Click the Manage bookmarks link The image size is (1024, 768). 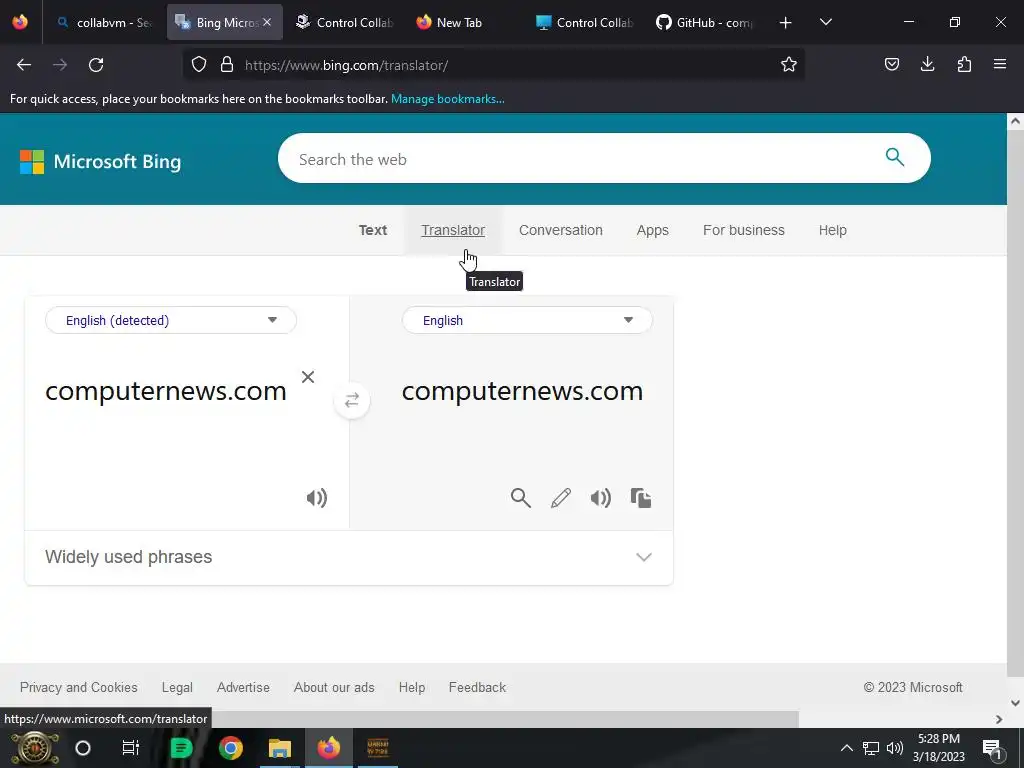click(x=447, y=99)
